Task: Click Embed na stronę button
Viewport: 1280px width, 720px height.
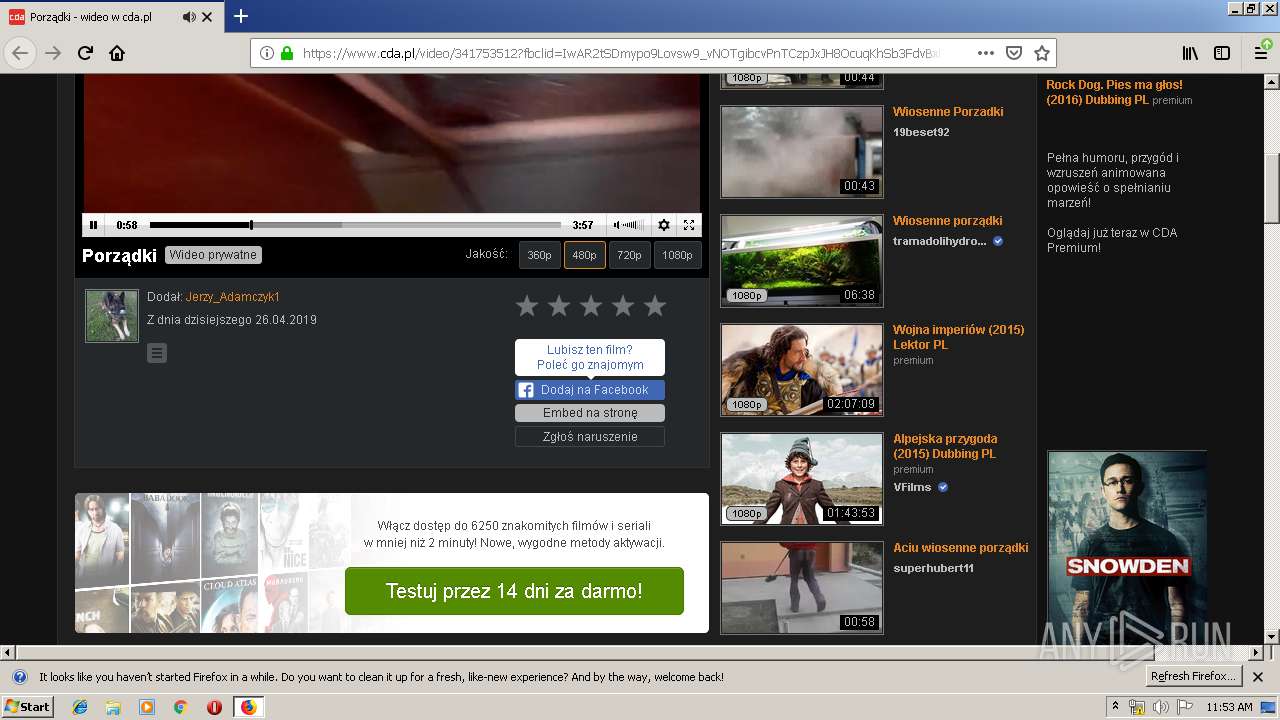Action: tap(590, 413)
